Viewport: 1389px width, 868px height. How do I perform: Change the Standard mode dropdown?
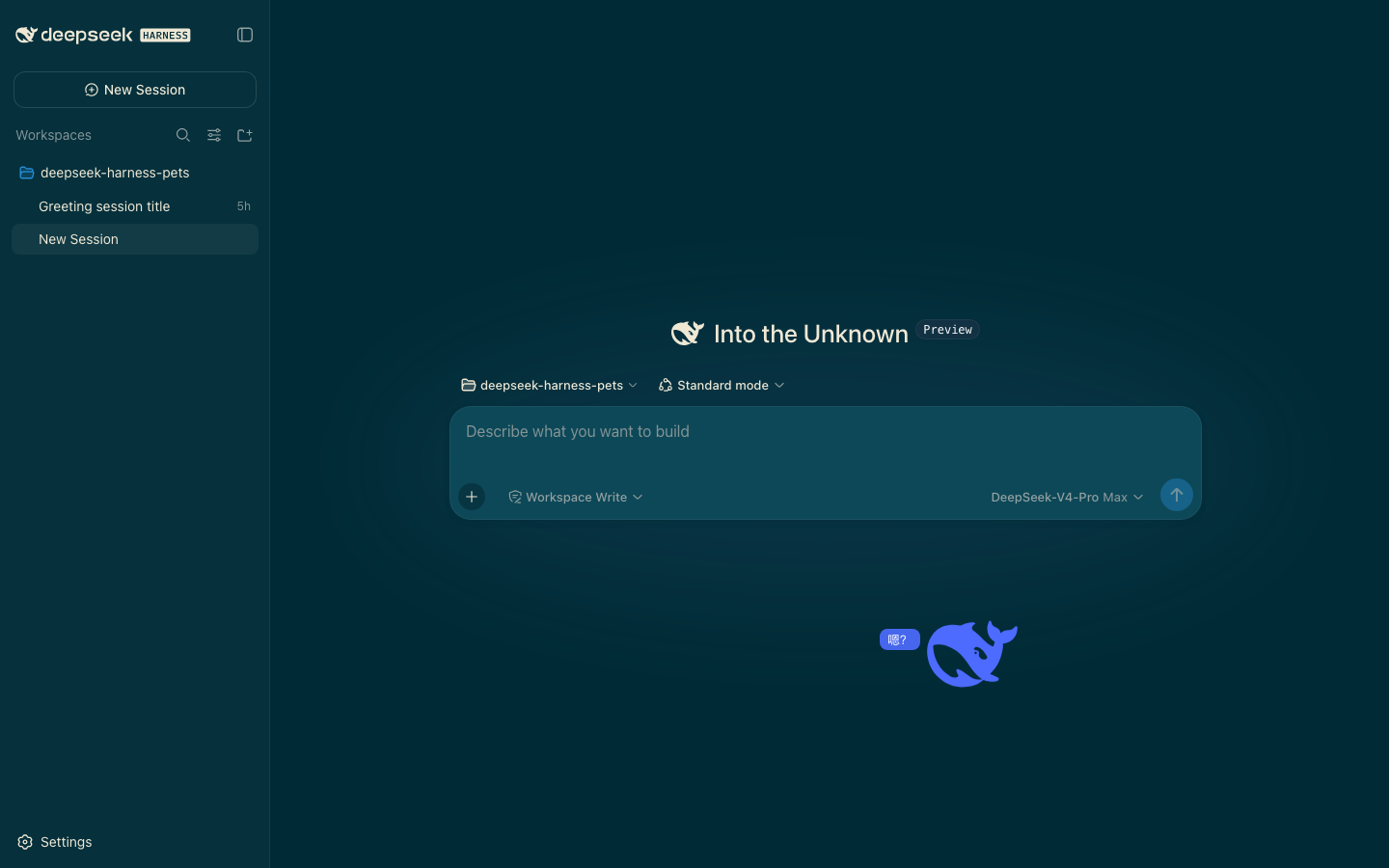(722, 385)
